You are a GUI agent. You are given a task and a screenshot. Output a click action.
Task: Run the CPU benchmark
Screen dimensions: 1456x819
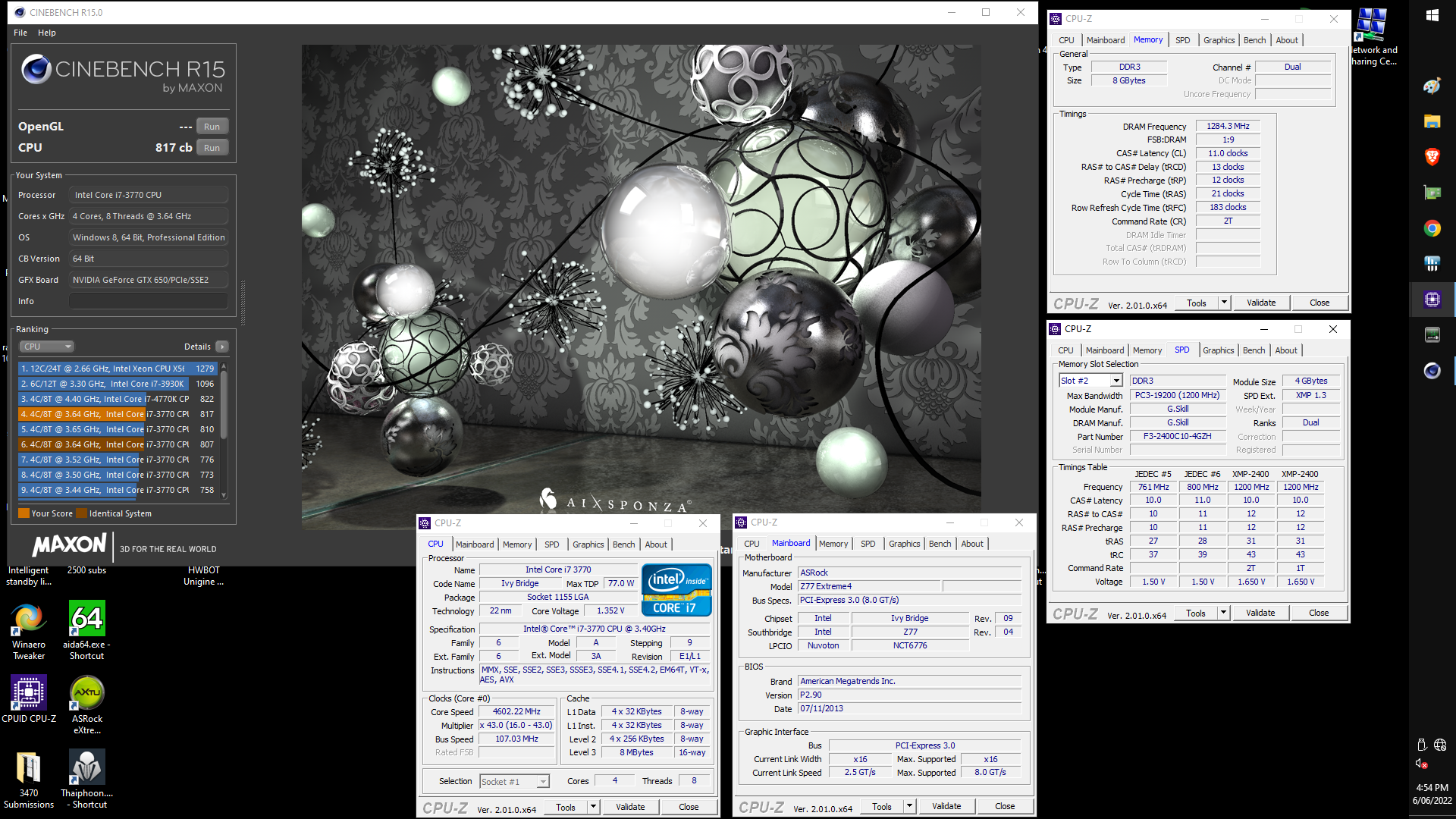tap(212, 148)
